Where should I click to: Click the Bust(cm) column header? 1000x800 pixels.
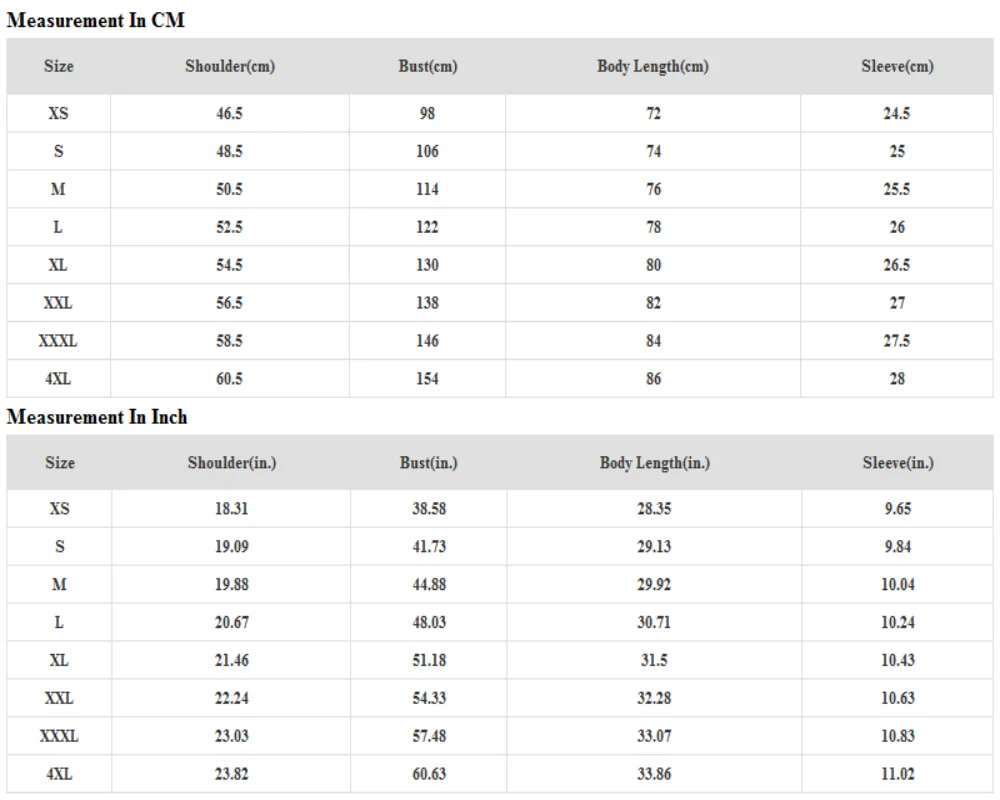[x=427, y=67]
